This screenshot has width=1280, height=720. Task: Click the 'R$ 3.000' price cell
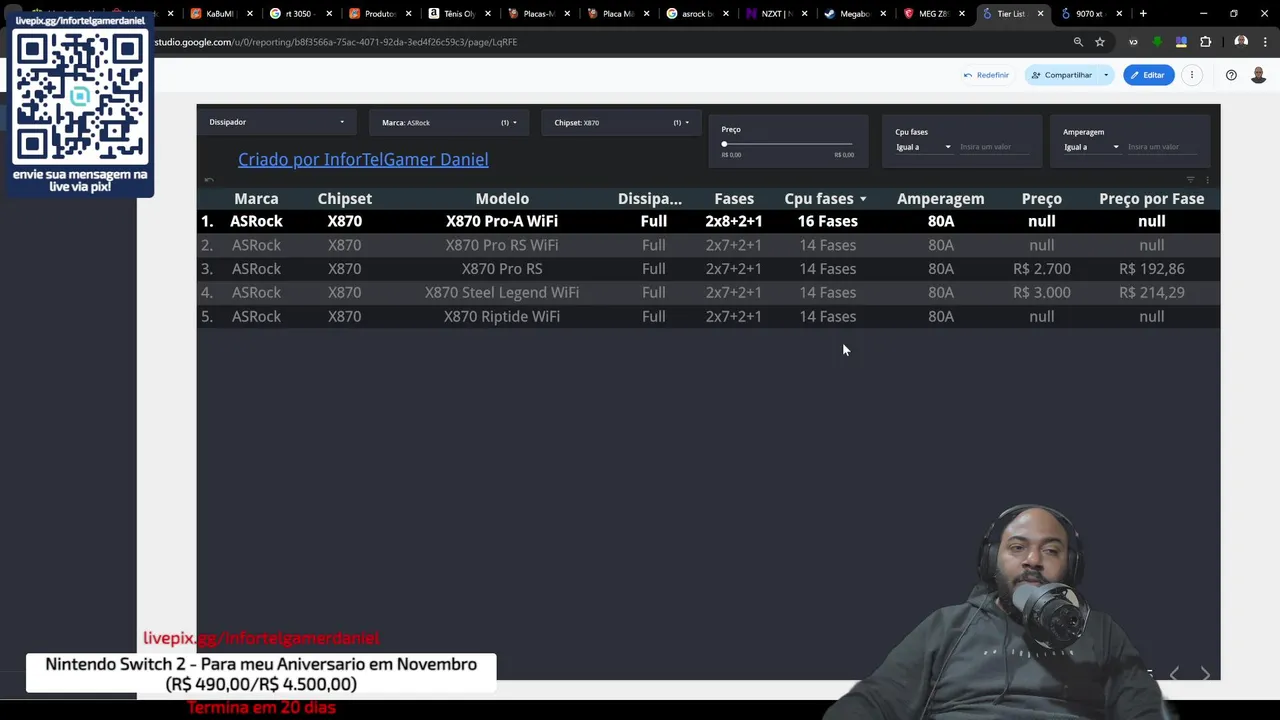tap(1041, 293)
